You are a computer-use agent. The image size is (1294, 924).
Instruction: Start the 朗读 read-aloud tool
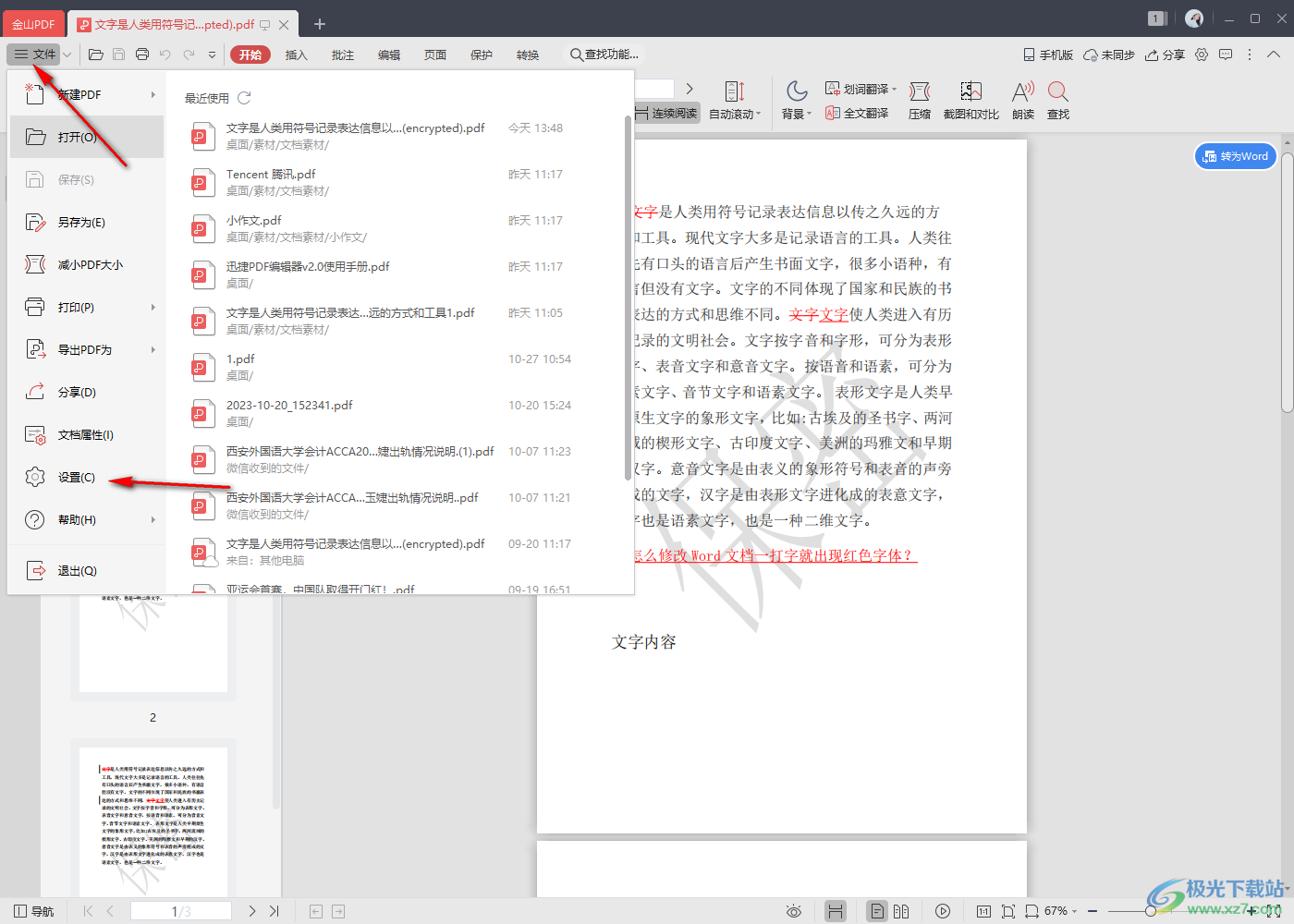(1023, 101)
